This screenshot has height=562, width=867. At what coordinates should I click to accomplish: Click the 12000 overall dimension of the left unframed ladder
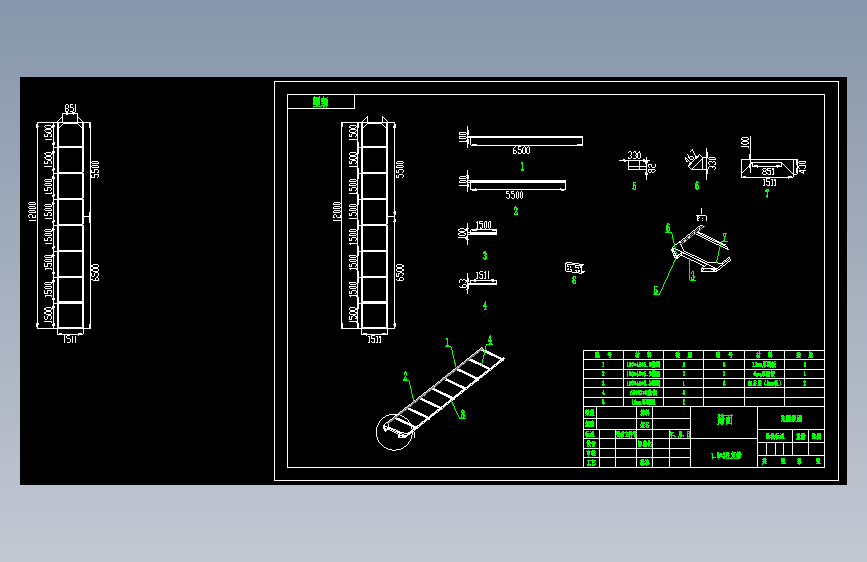point(32,211)
